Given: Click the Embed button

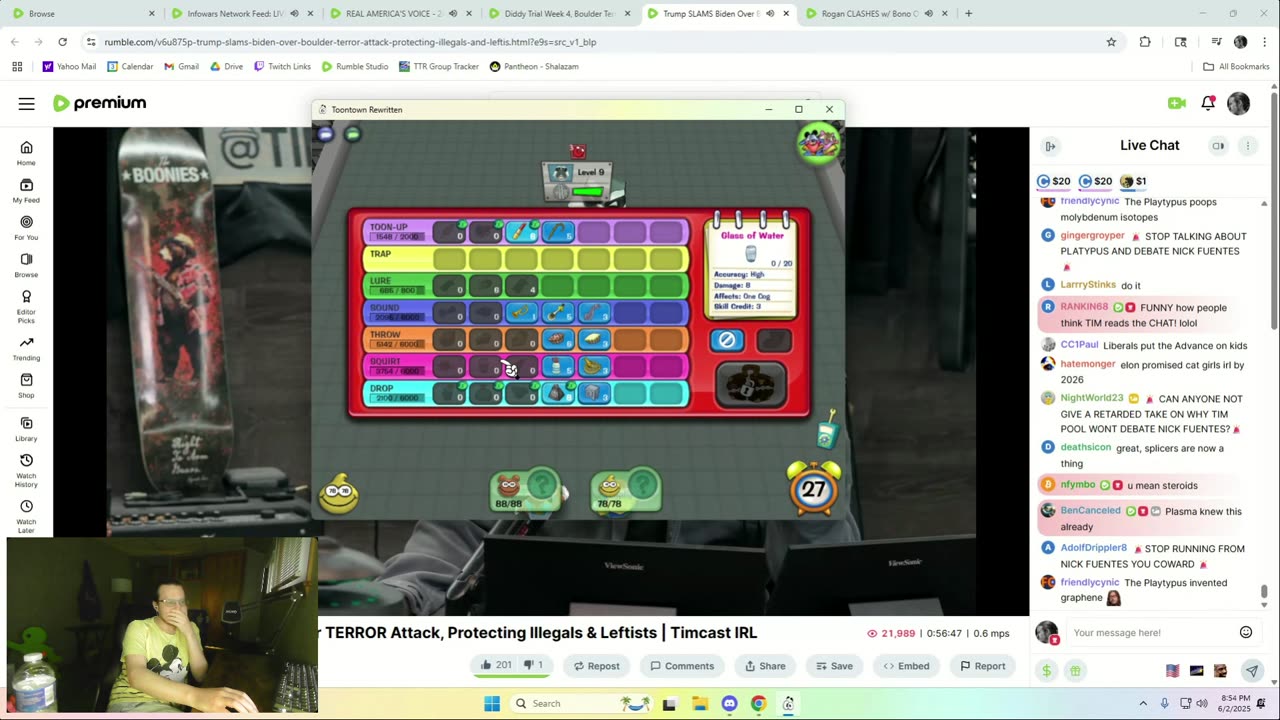Looking at the screenshot, I should 907,665.
